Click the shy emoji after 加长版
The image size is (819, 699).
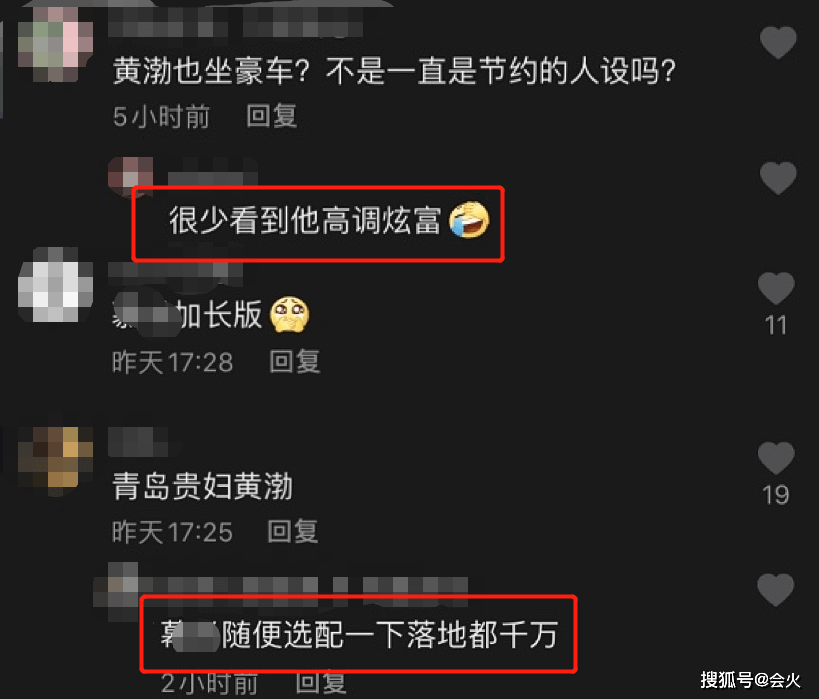(289, 314)
